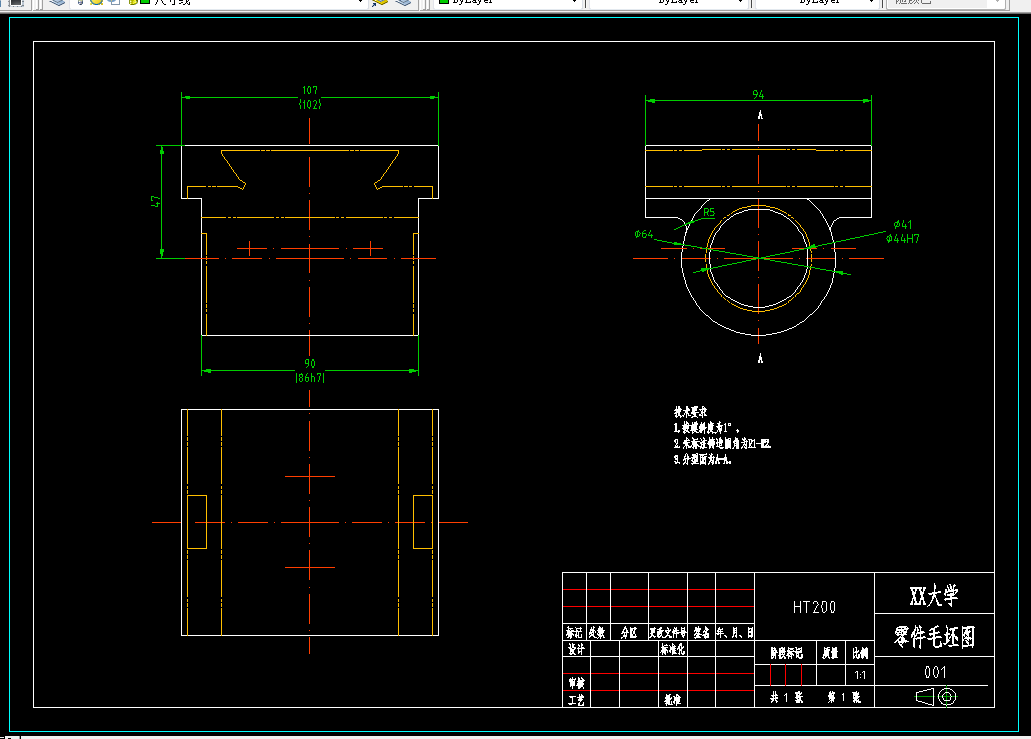Select the 90 dimension text
This screenshot has width=1031, height=739.
[310, 364]
